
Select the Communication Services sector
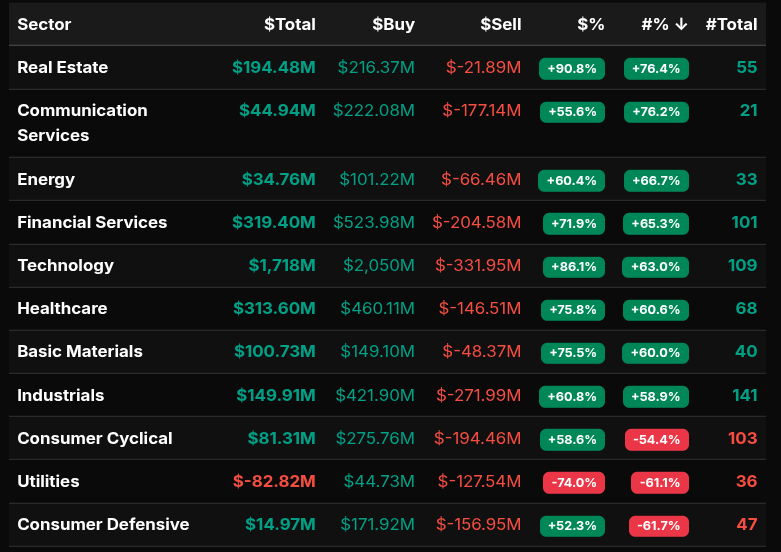(x=82, y=123)
